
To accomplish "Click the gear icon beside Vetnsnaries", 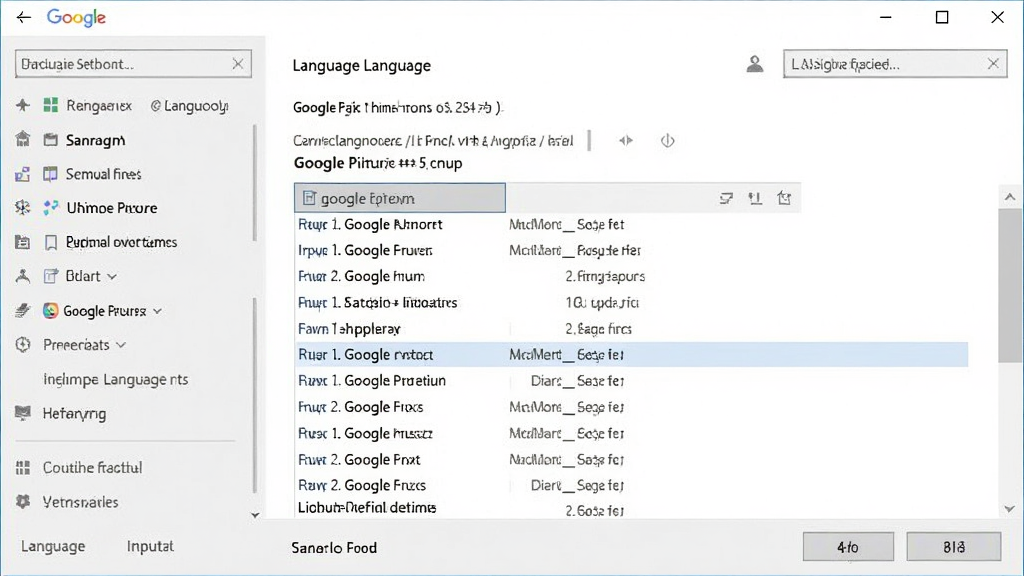I will point(23,502).
